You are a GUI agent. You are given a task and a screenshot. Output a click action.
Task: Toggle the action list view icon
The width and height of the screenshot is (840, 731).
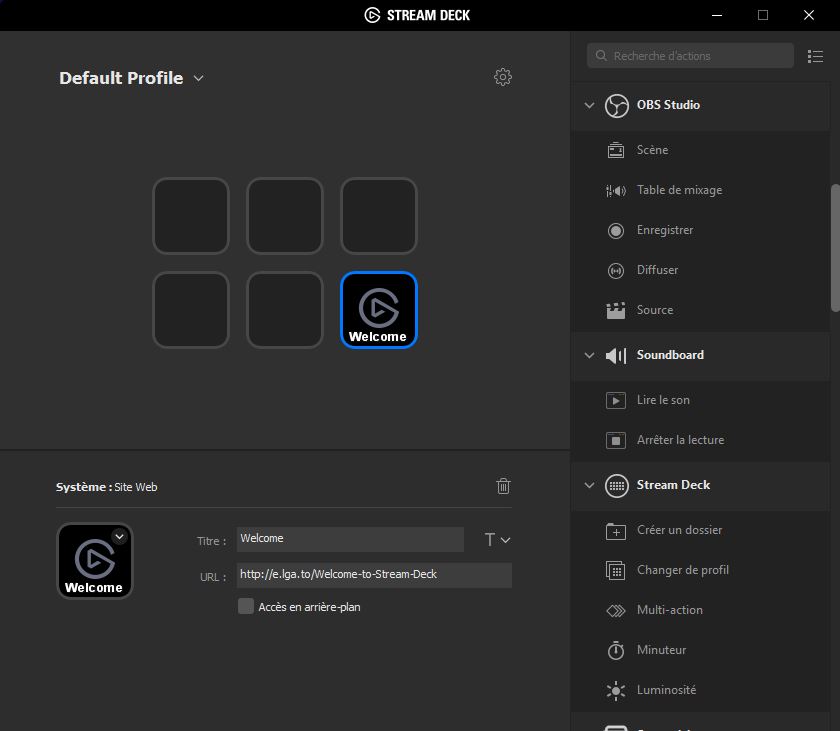point(815,56)
